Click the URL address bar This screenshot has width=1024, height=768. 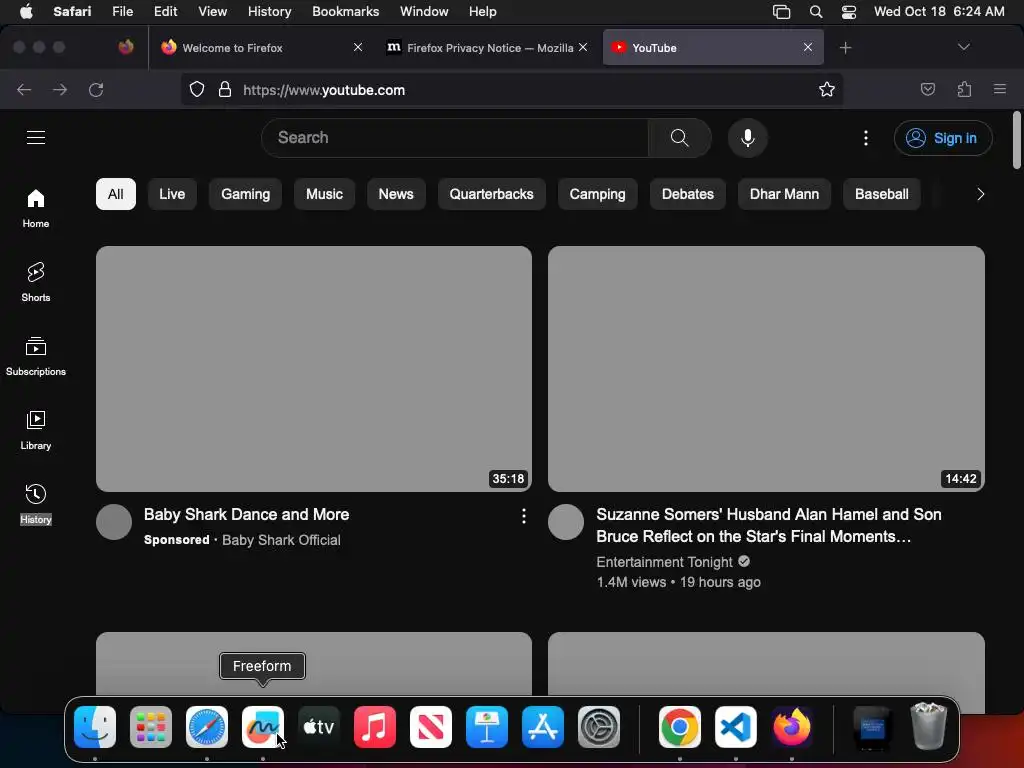pos(513,89)
